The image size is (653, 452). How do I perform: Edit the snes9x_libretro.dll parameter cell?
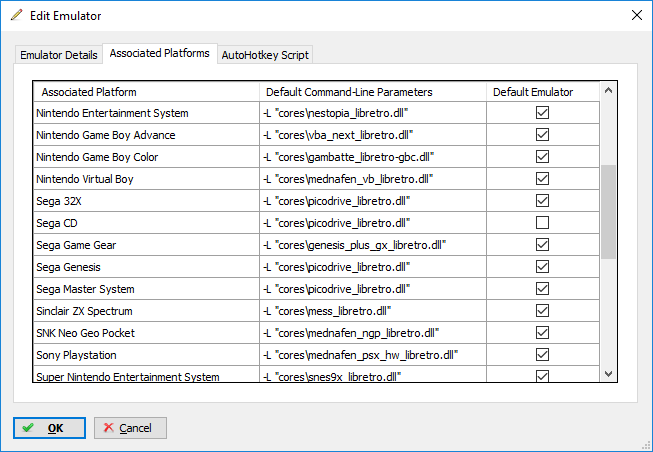[373, 375]
